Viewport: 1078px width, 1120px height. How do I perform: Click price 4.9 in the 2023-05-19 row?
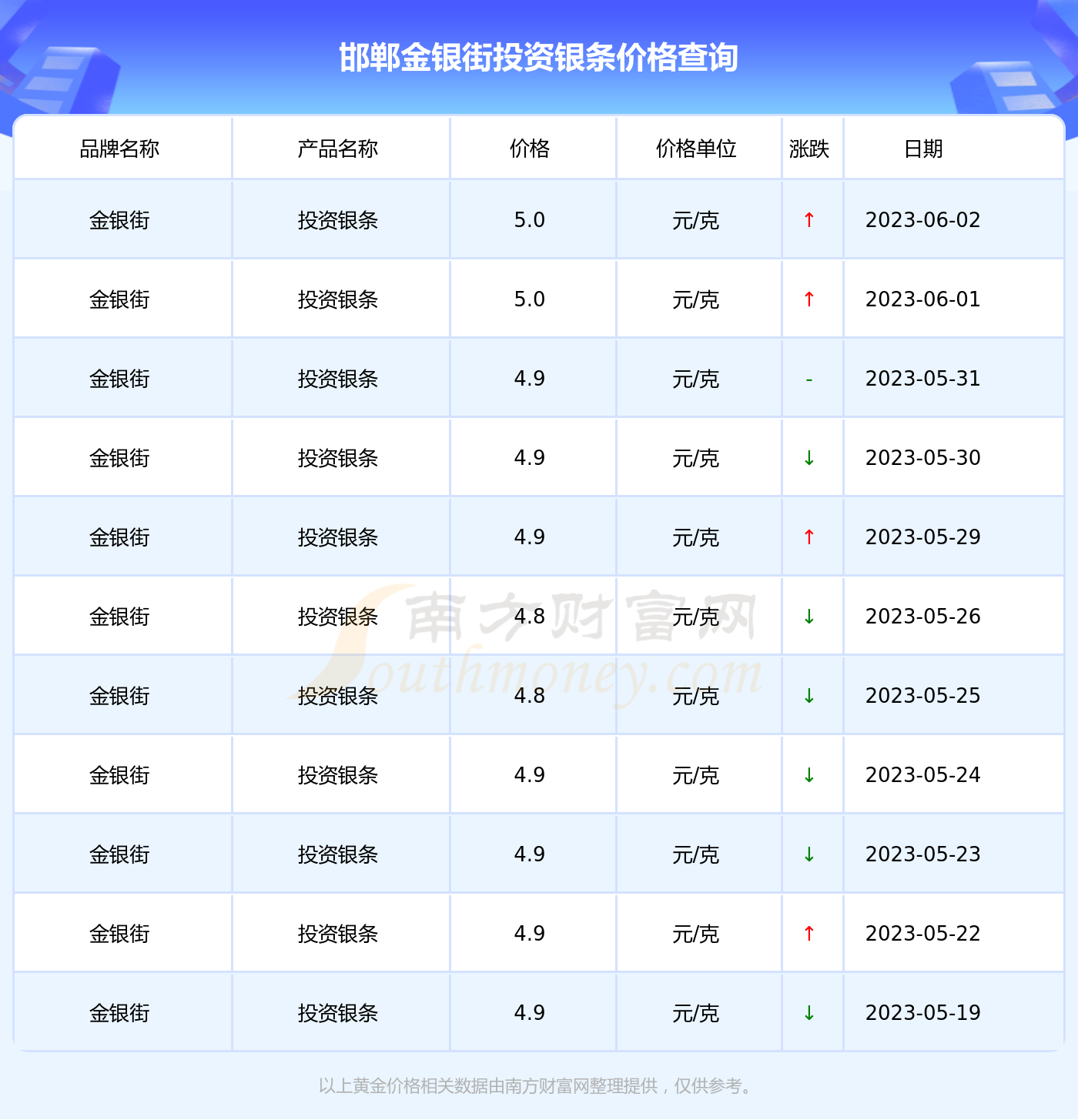(x=530, y=1013)
